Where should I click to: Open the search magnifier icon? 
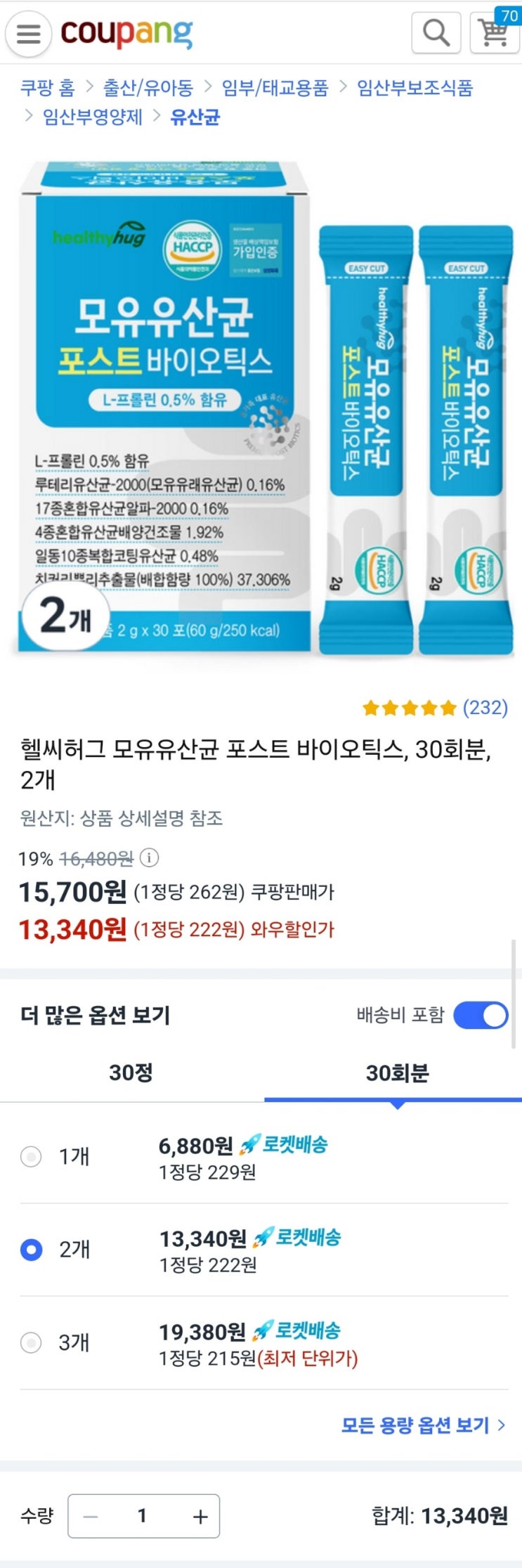pyautogui.click(x=436, y=32)
